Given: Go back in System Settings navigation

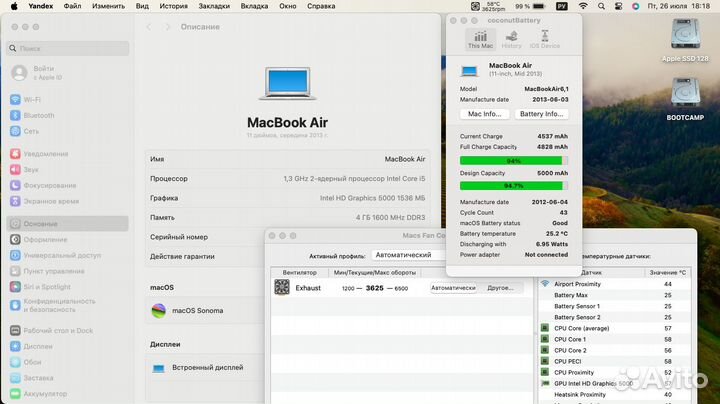Looking at the screenshot, I should pyautogui.click(x=149, y=27).
